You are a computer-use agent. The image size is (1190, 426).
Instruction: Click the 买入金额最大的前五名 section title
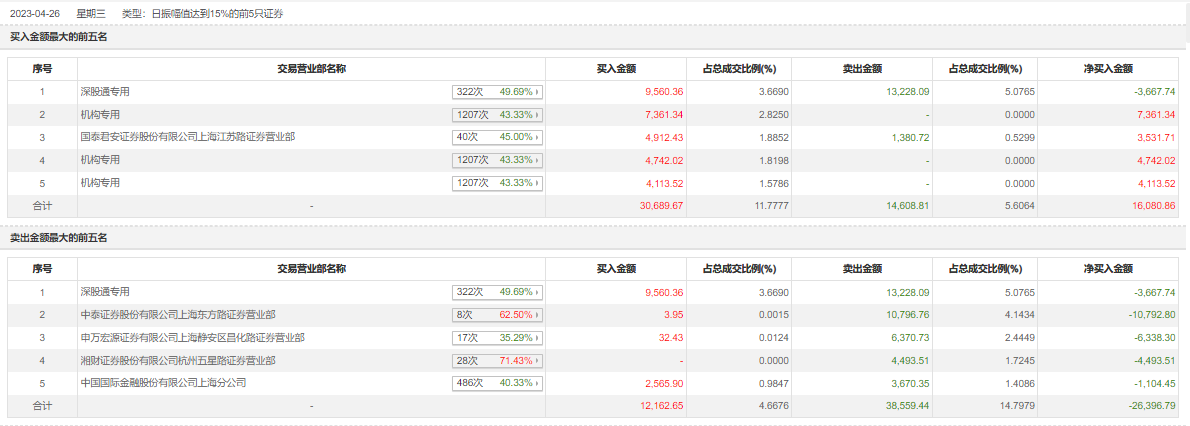click(x=58, y=37)
